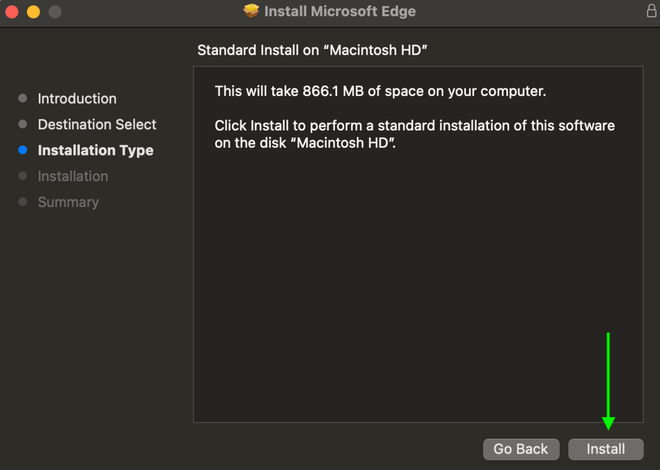Click the dim dot beside Summary
660x470 pixels.
point(23,202)
